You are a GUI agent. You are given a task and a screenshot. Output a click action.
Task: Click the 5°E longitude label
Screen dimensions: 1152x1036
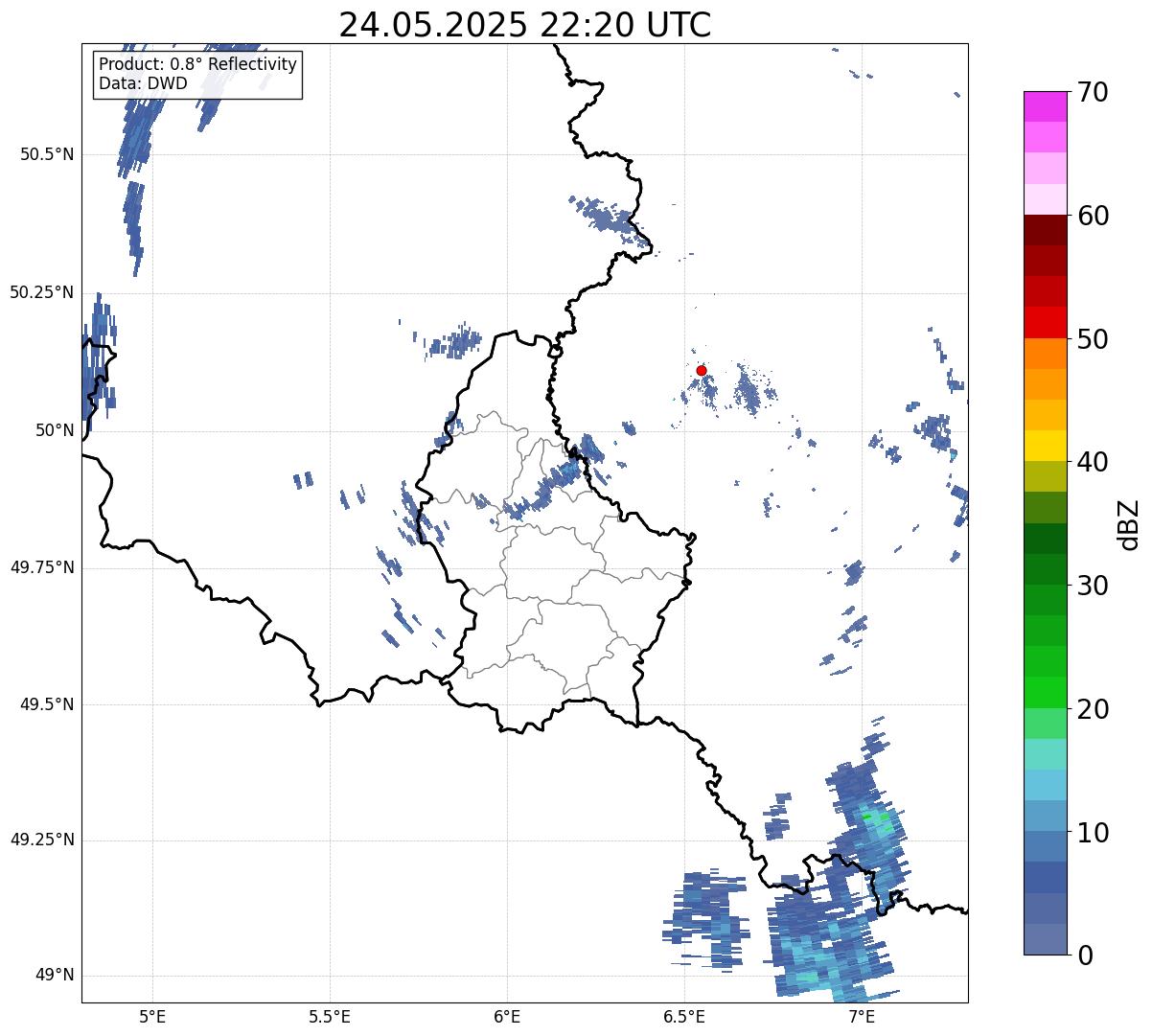pyautogui.click(x=152, y=1016)
